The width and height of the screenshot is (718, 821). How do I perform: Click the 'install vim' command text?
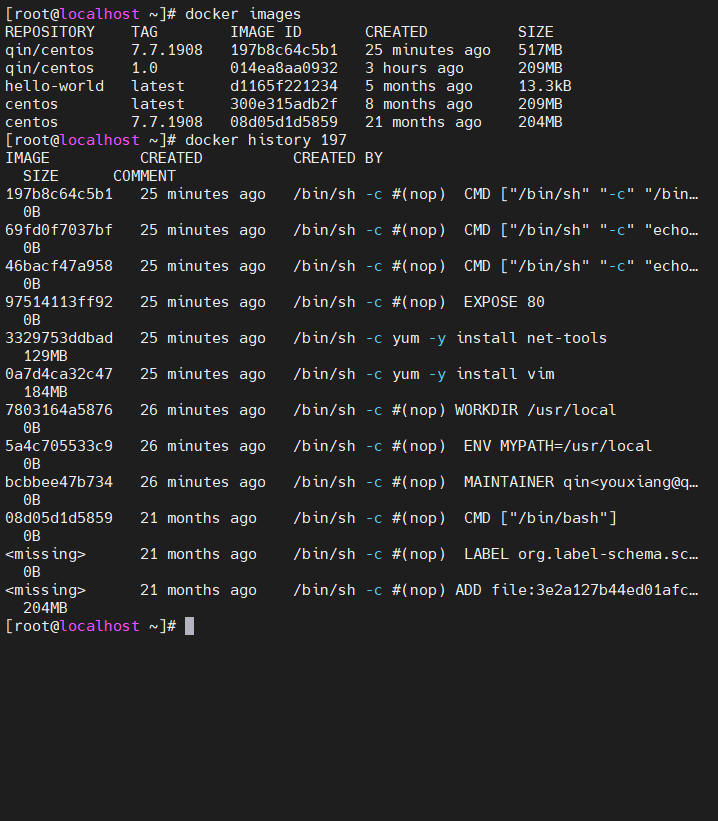click(505, 374)
